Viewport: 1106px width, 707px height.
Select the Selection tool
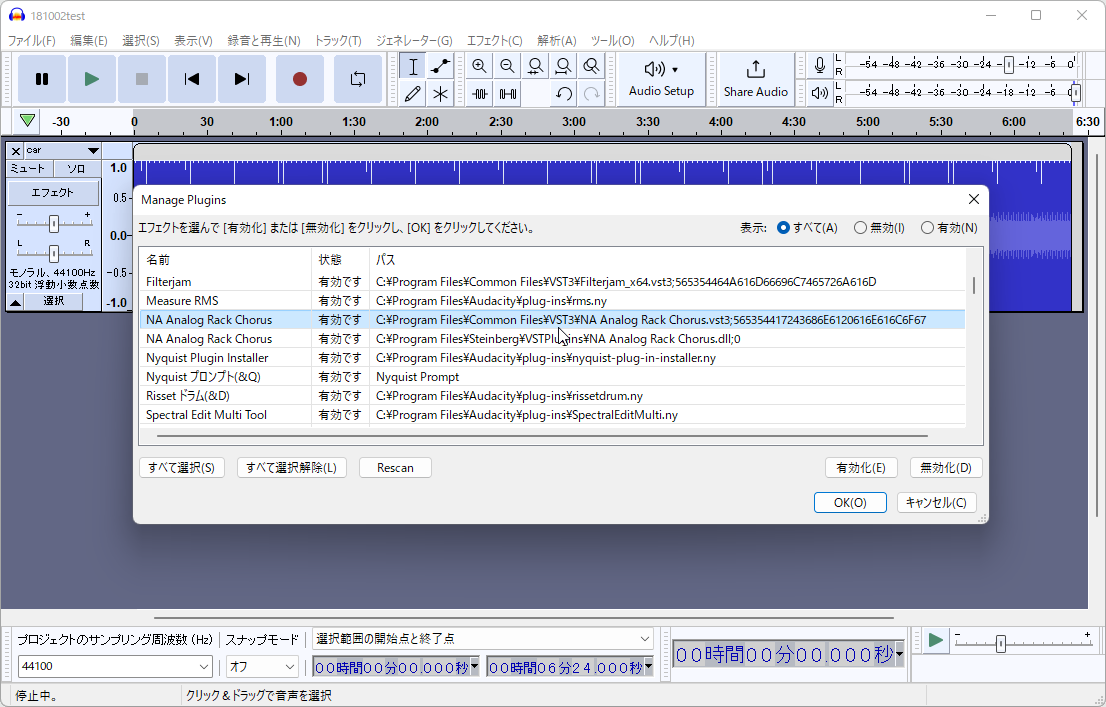pyautogui.click(x=411, y=66)
